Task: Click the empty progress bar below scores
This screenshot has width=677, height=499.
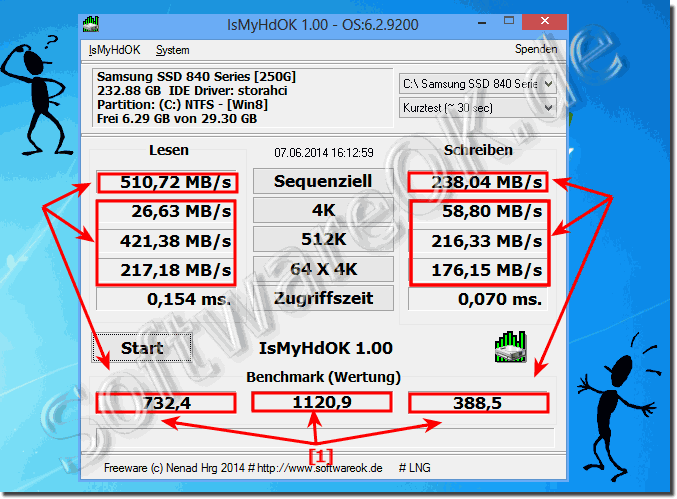Action: pos(325,438)
